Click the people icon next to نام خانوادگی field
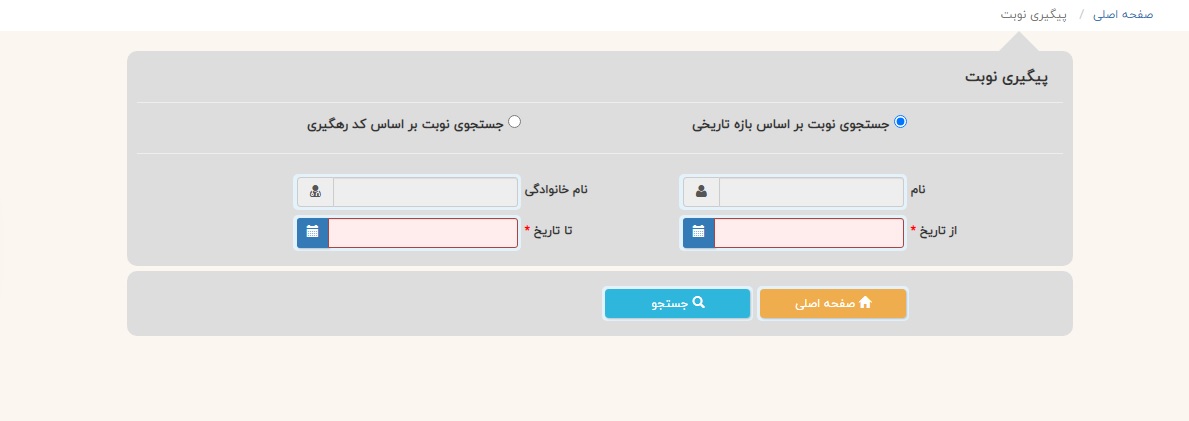Screen dimensions: 1189x421 [x=316, y=191]
